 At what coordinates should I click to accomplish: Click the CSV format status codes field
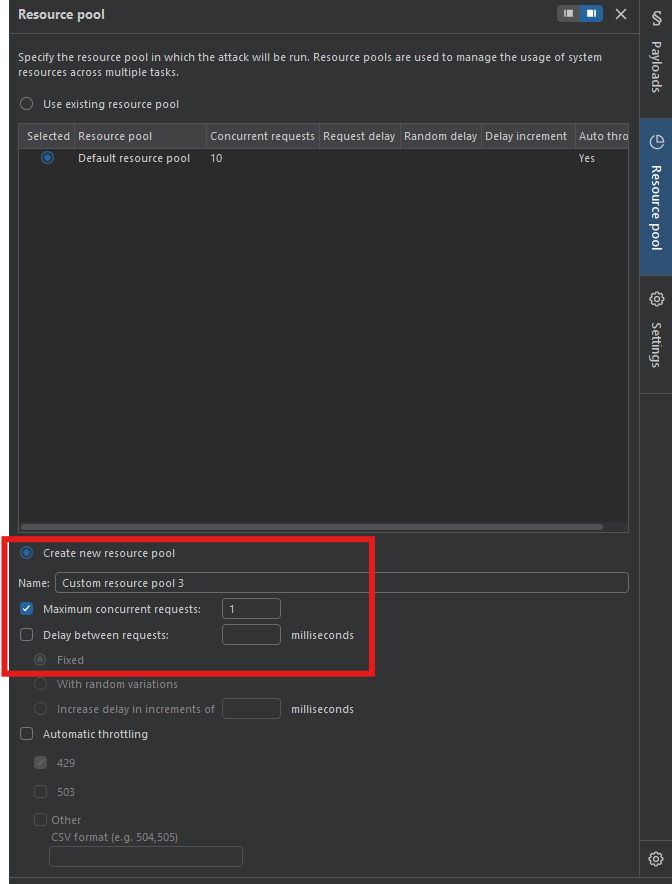point(146,856)
